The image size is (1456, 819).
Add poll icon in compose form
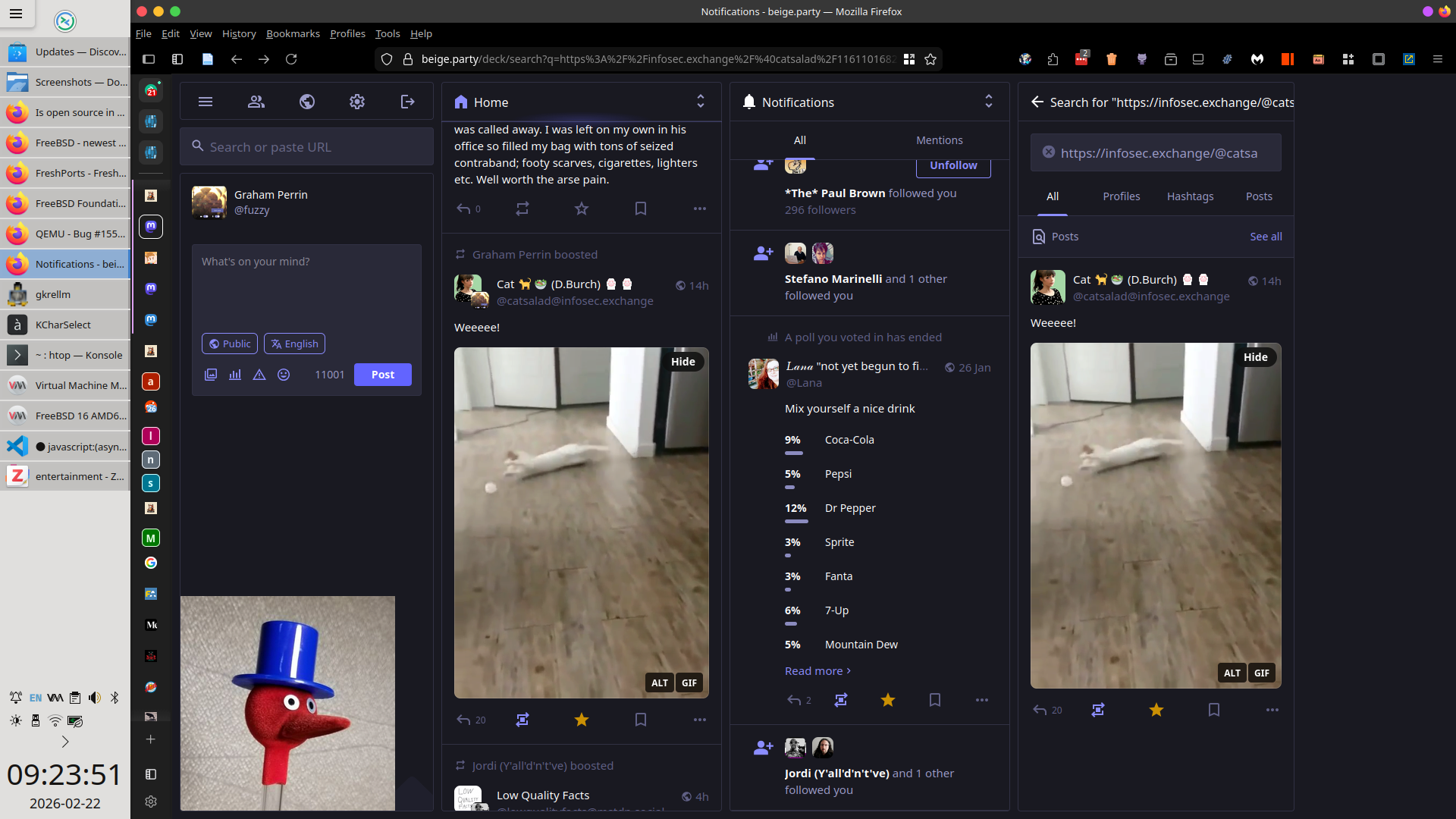pos(235,375)
